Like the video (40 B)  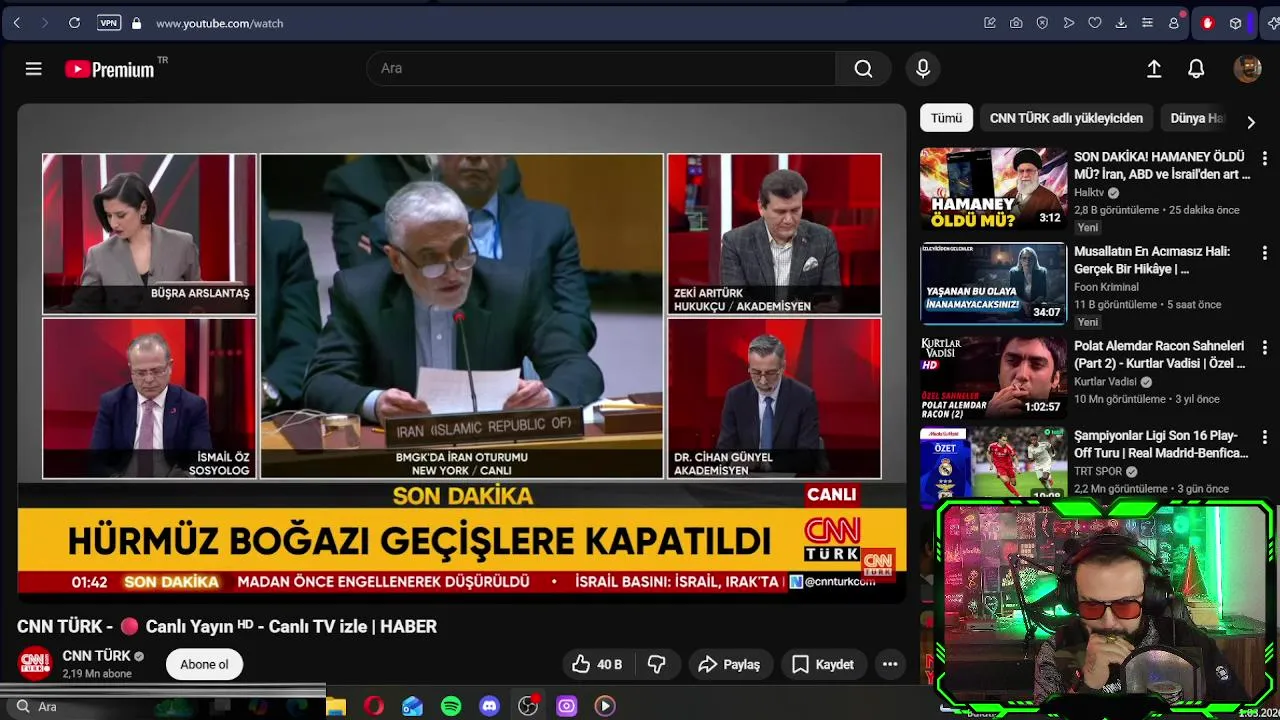(x=597, y=664)
